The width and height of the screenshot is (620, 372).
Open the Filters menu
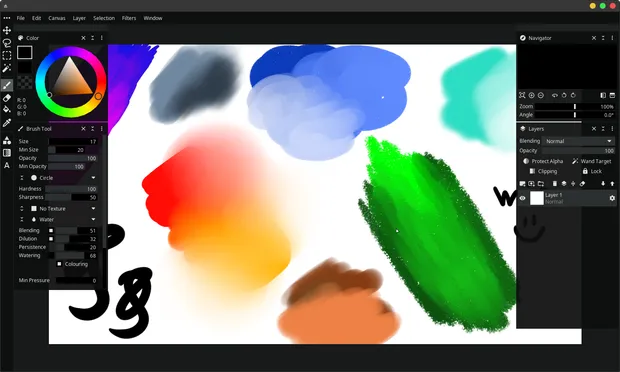[x=129, y=18]
